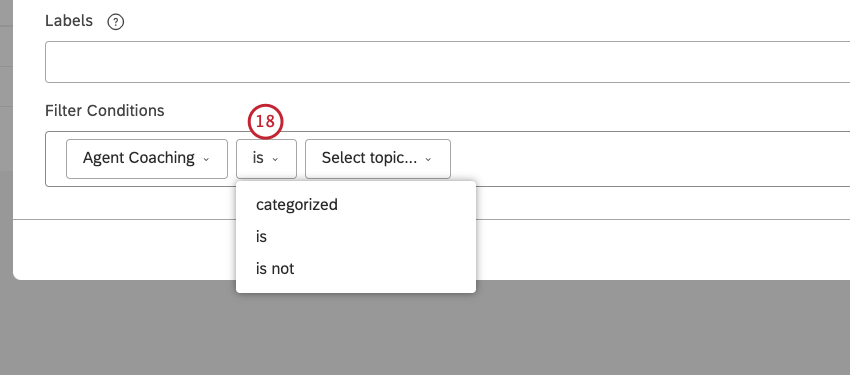Click the Labels field heading text
The height and width of the screenshot is (375, 850).
pos(69,21)
